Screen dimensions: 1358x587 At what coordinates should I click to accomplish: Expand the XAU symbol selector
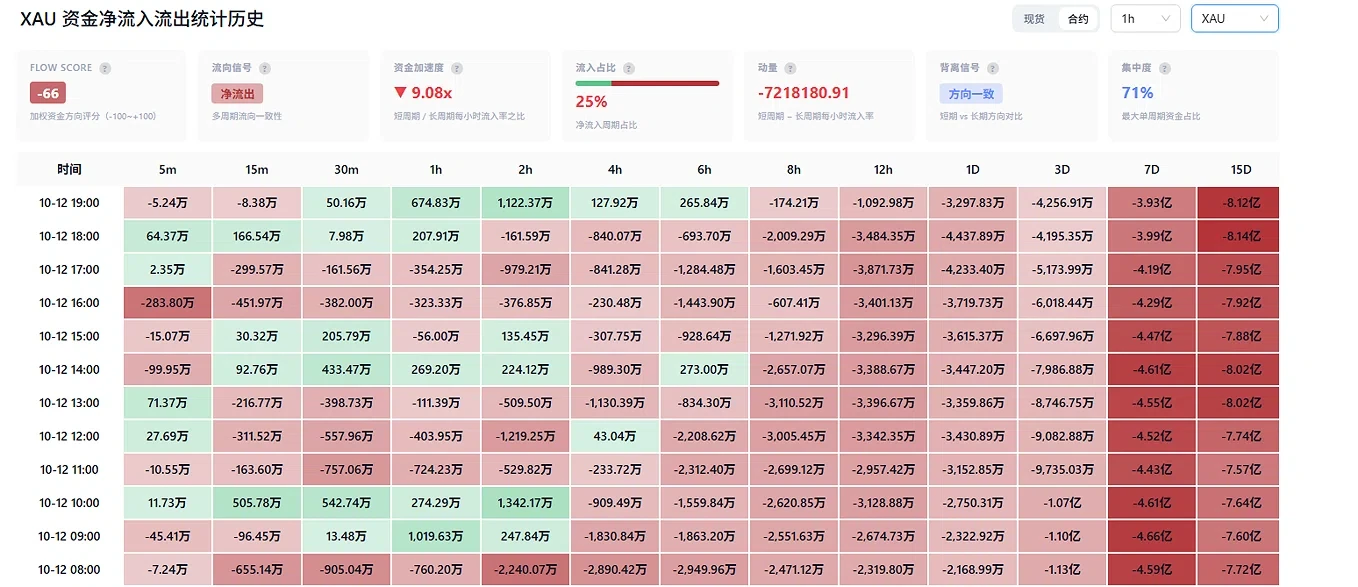click(1234, 19)
